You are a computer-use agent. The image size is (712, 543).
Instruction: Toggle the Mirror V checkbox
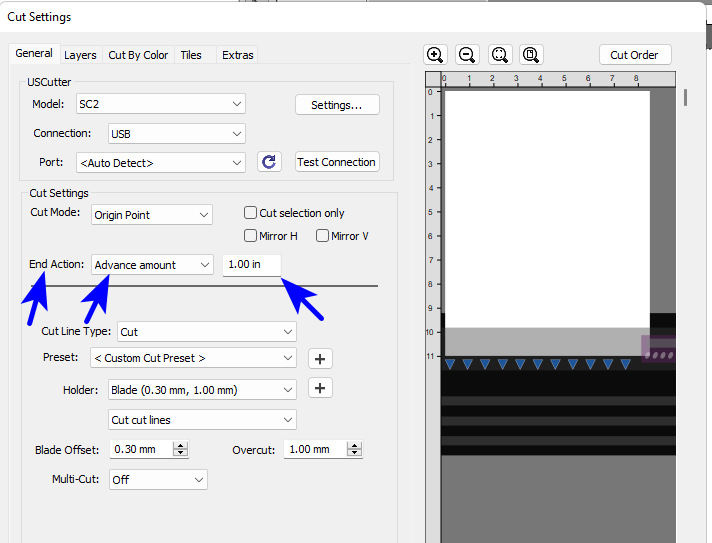pyautogui.click(x=322, y=236)
